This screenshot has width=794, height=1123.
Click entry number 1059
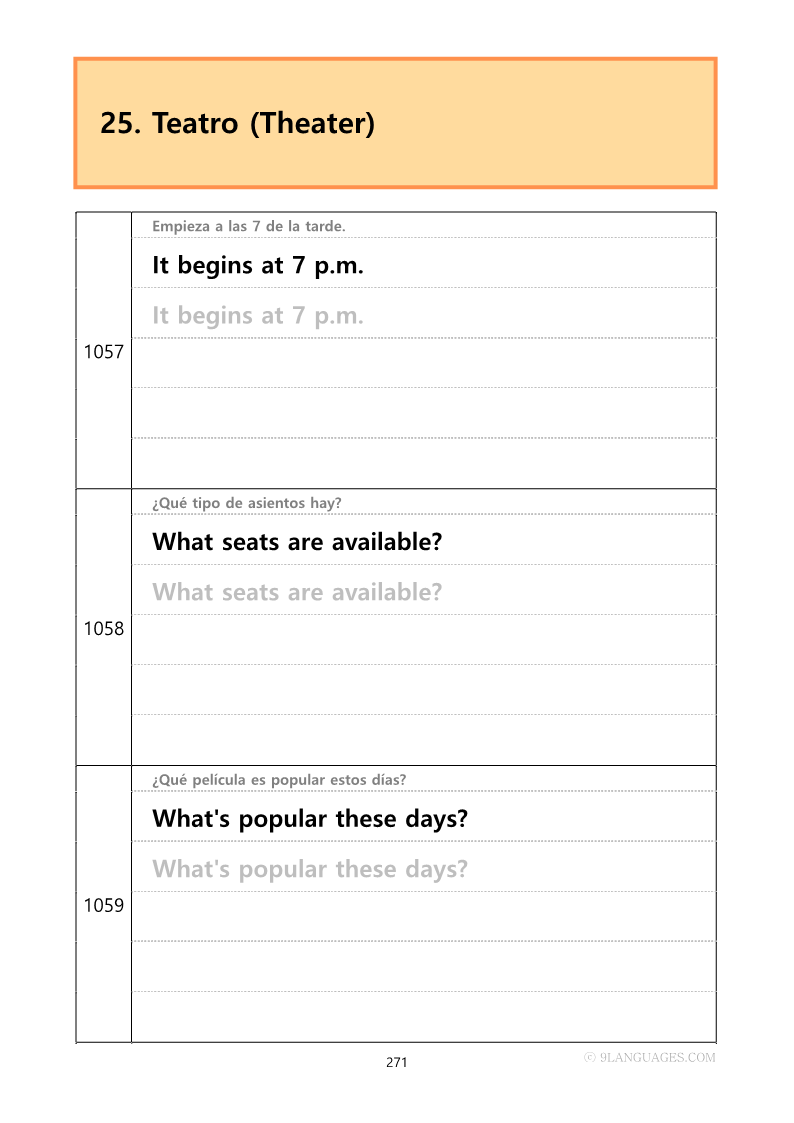[x=103, y=906]
